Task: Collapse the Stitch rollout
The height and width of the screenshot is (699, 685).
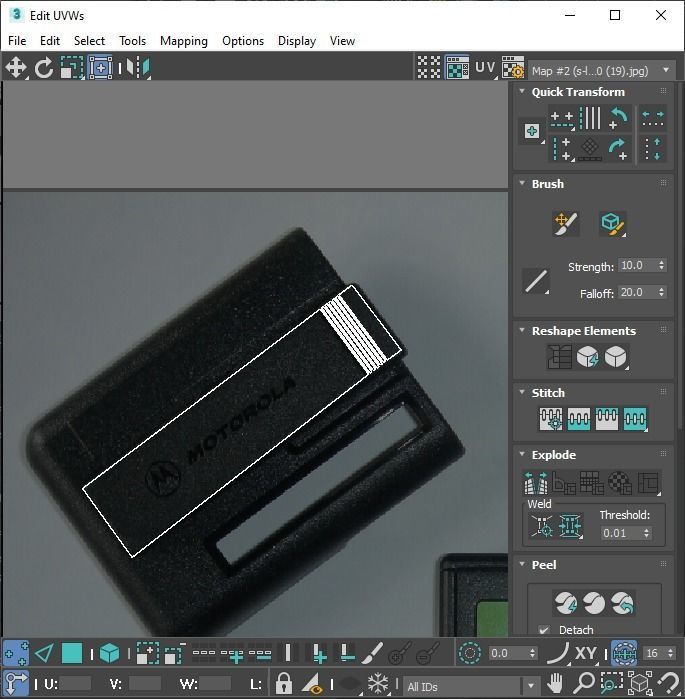Action: point(522,392)
